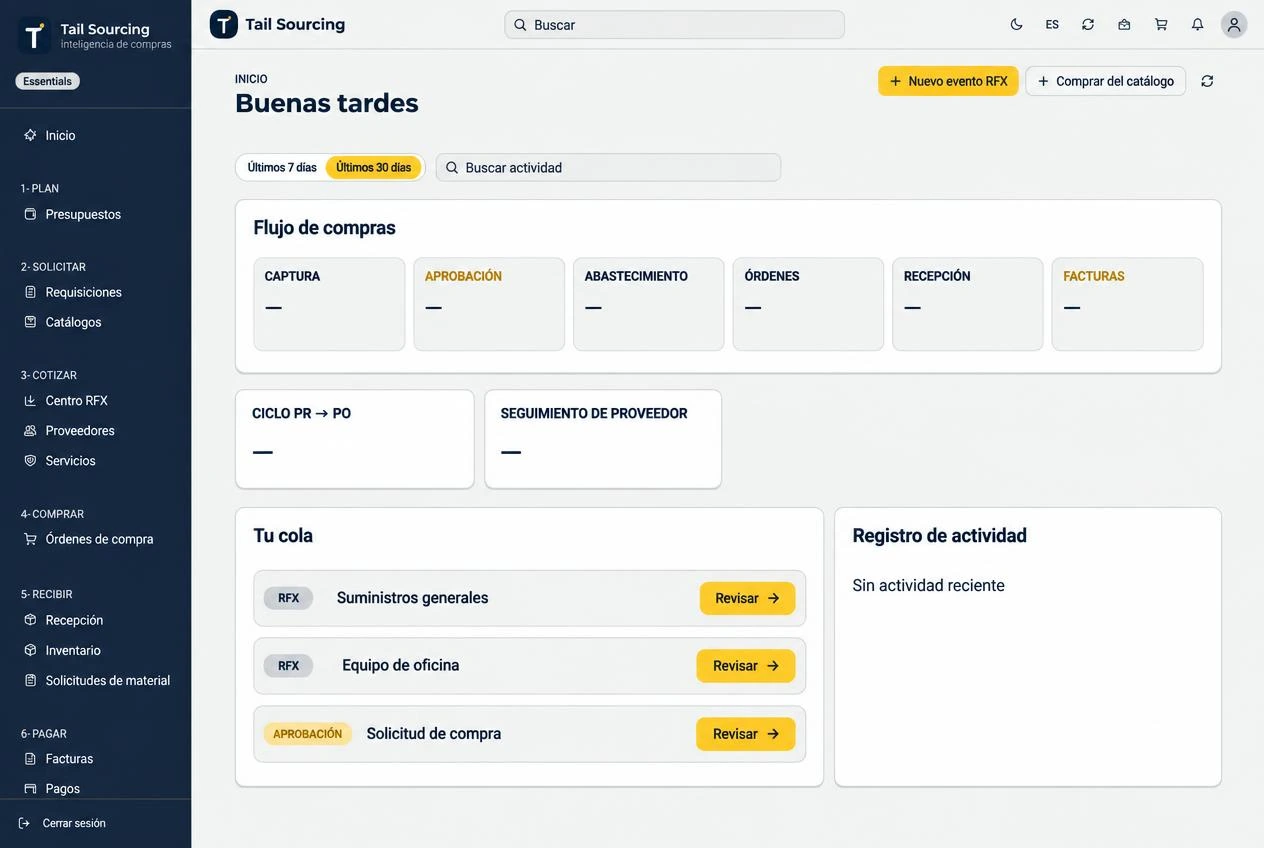Review Suministros generales with Revisar

(x=747, y=598)
